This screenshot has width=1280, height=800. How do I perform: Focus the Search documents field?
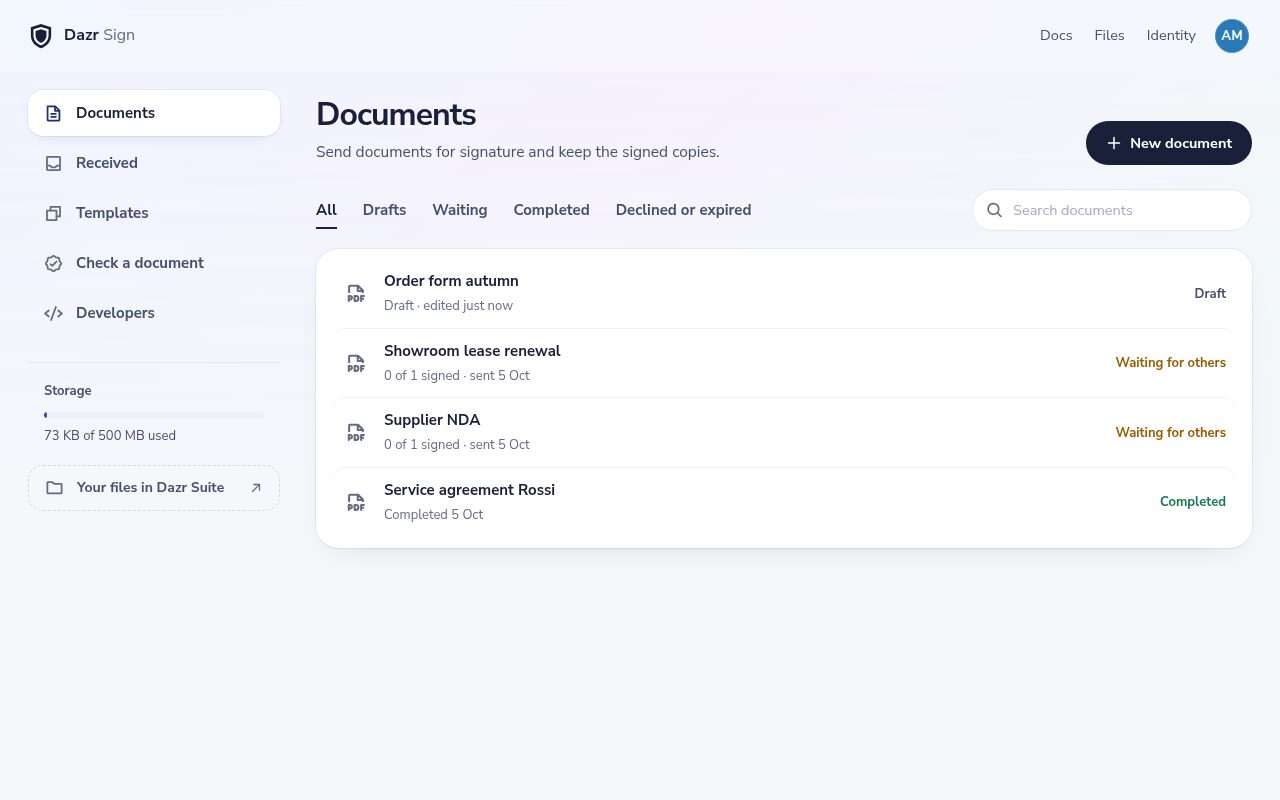pyautogui.click(x=1112, y=210)
